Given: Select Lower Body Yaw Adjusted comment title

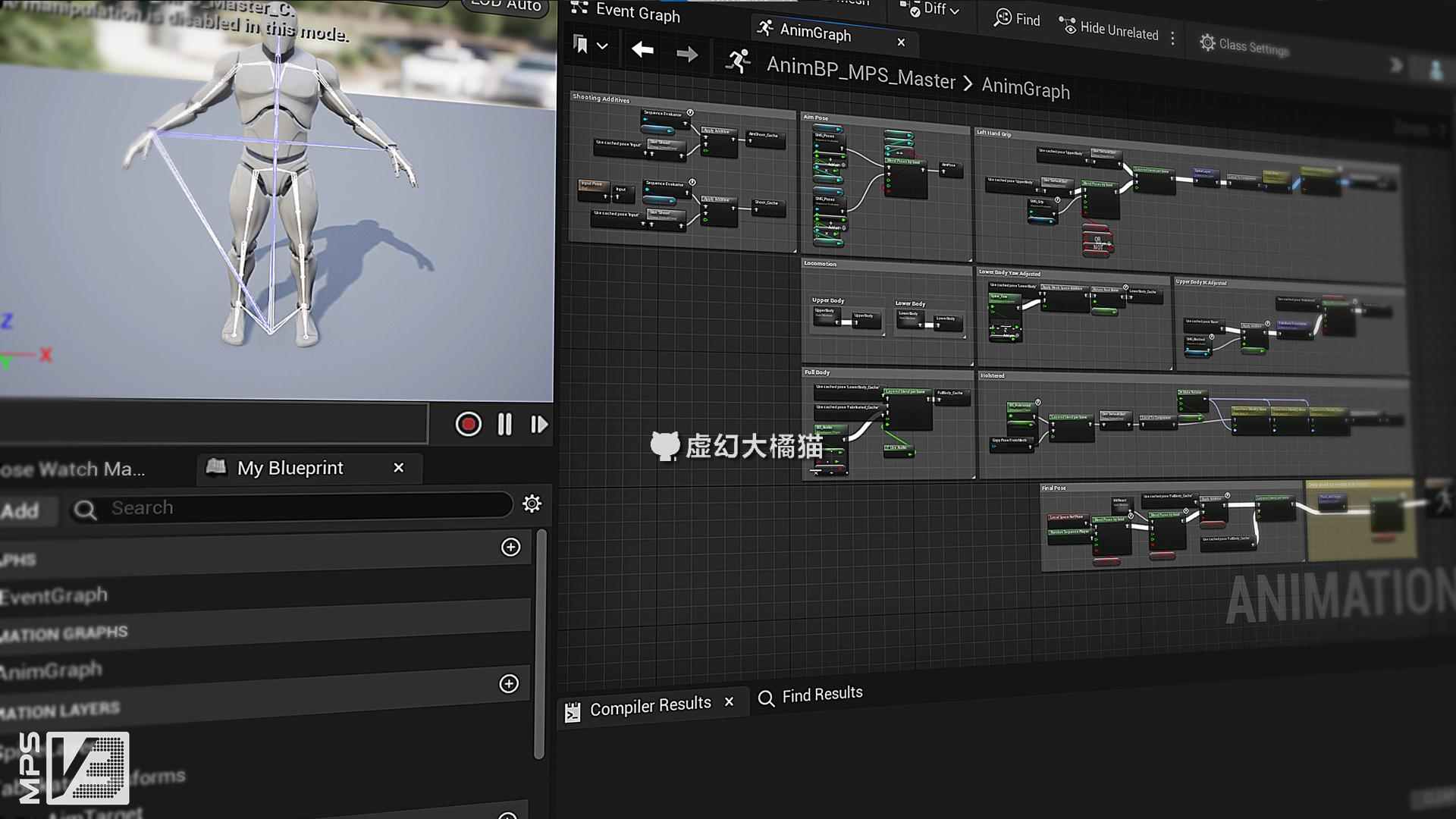Looking at the screenshot, I should pyautogui.click(x=1009, y=273).
